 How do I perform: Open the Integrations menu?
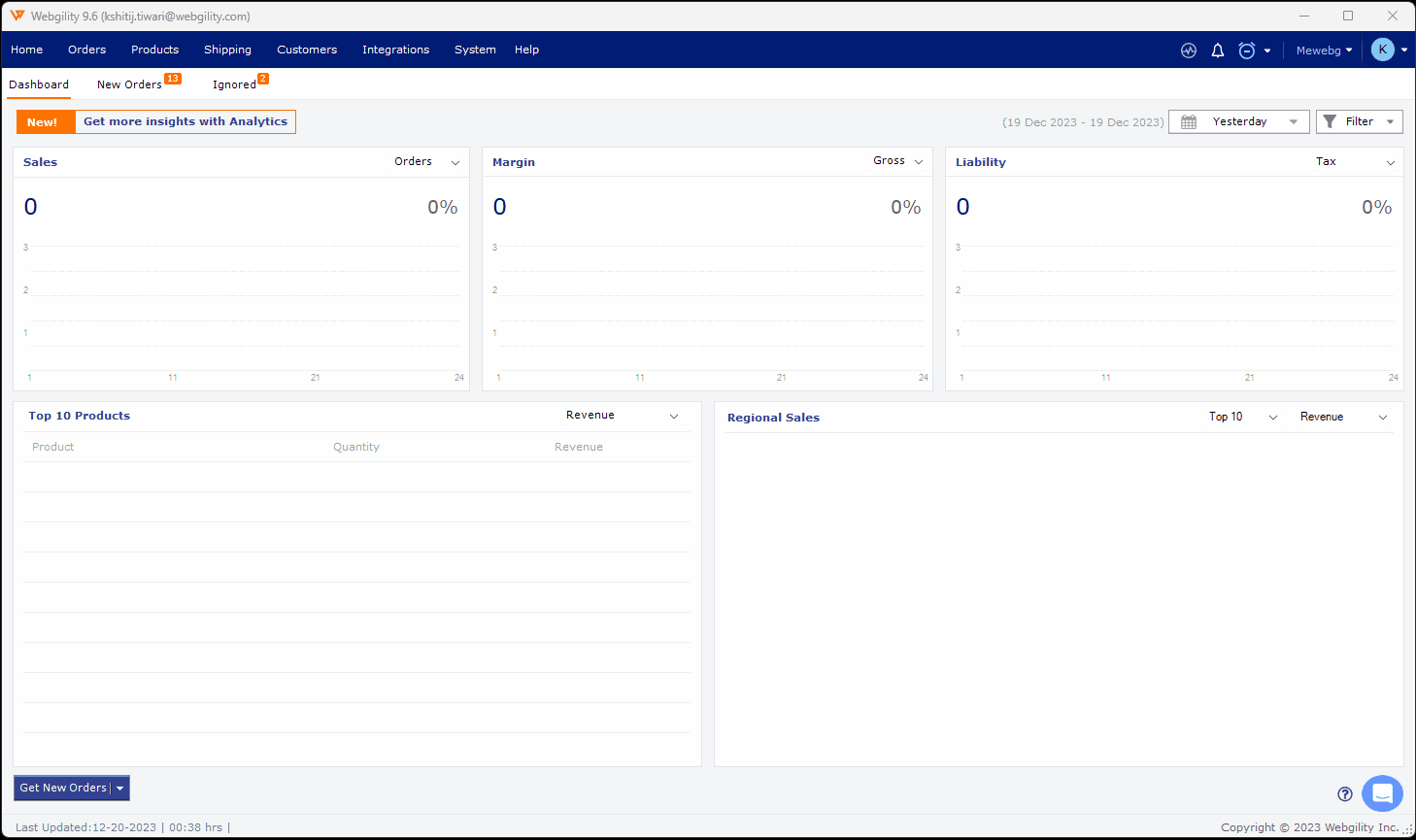395,50
